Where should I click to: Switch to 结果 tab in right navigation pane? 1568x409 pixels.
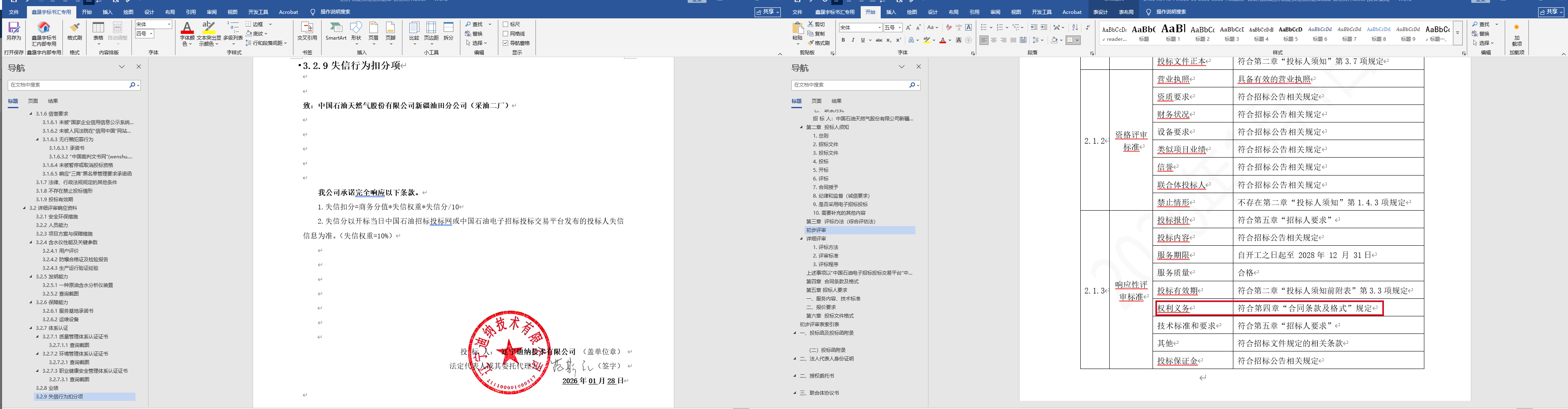(x=837, y=101)
